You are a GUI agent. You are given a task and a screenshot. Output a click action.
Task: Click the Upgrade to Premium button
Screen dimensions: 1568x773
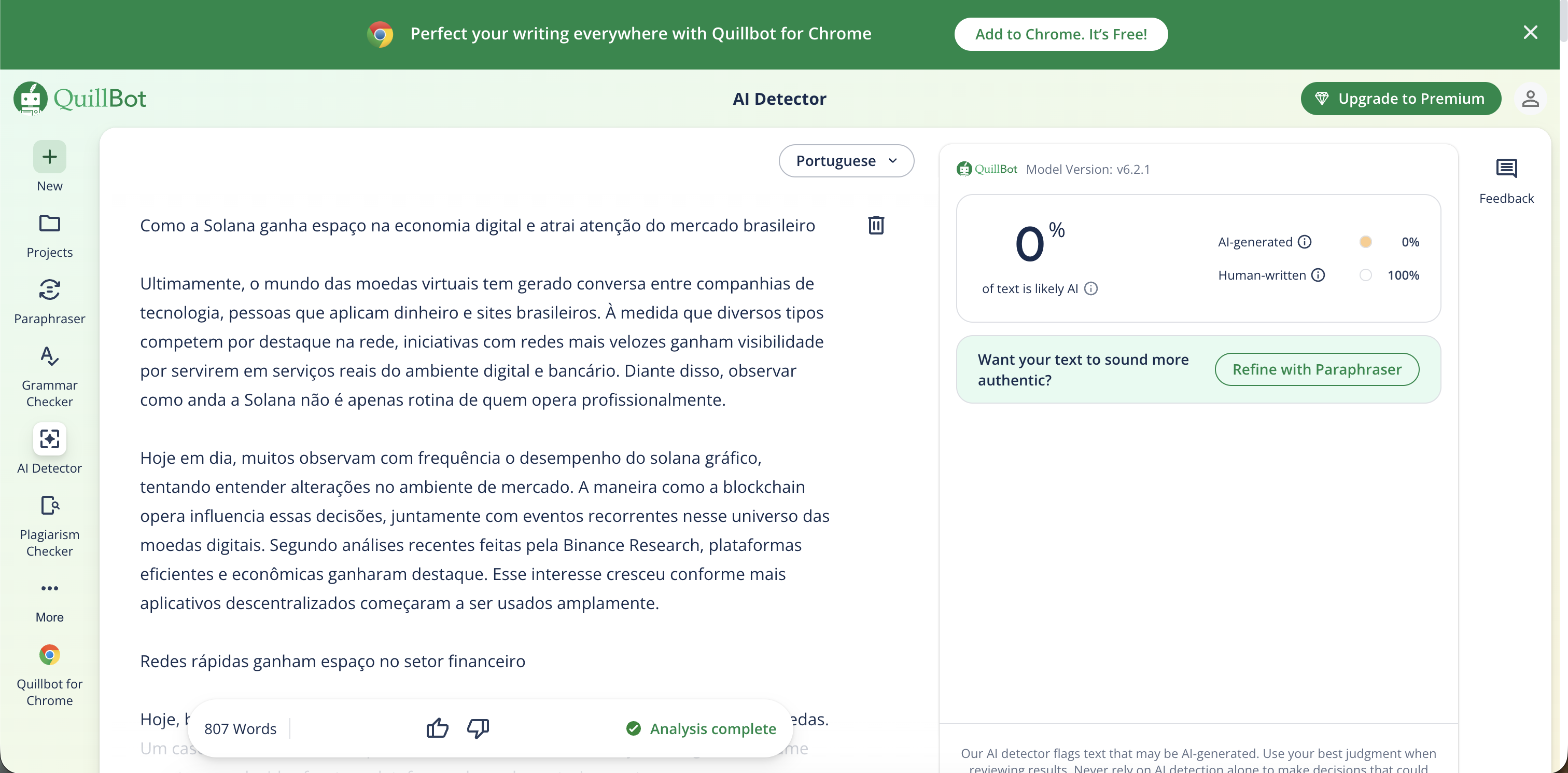coord(1401,98)
